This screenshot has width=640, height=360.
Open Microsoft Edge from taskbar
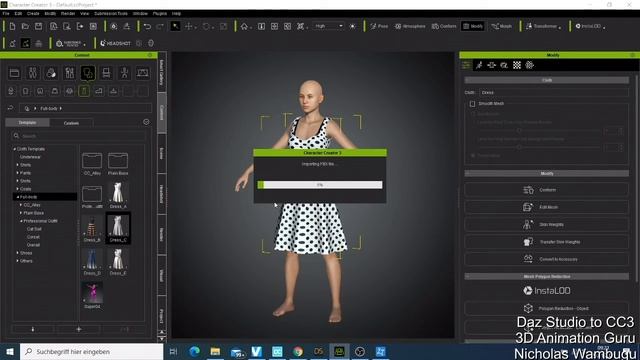pyautogui.click(x=195, y=351)
